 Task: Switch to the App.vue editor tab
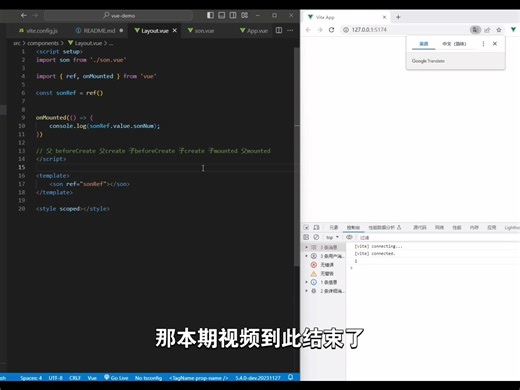(x=253, y=31)
